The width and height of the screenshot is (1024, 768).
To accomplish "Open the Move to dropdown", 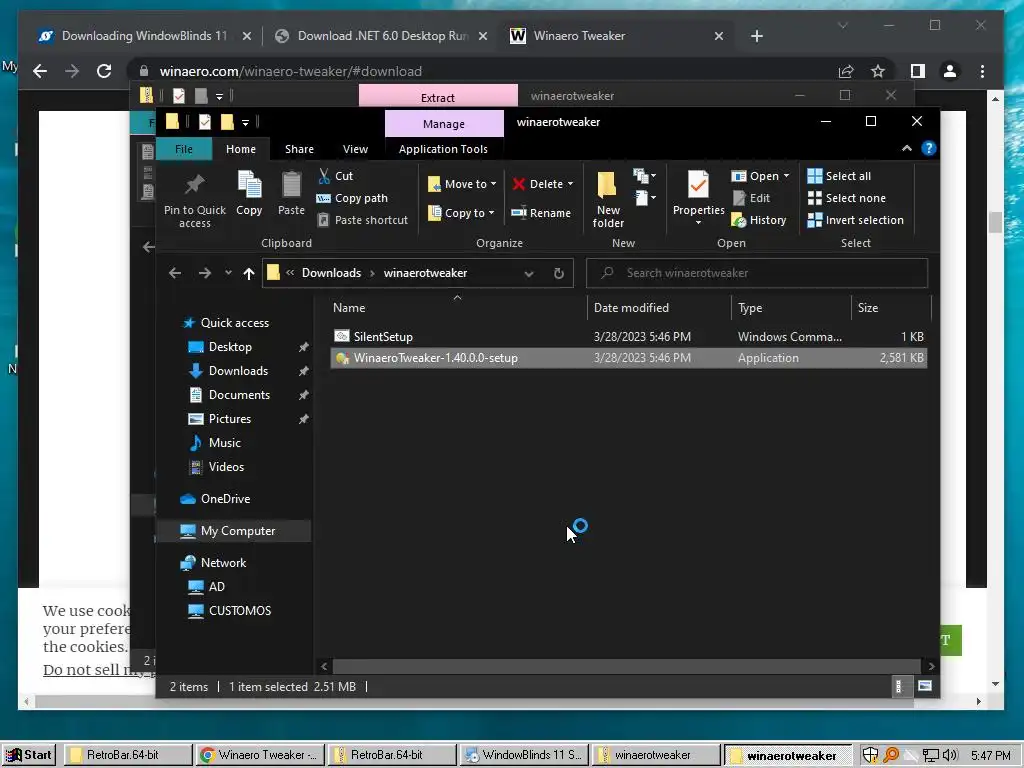I will (x=462, y=184).
